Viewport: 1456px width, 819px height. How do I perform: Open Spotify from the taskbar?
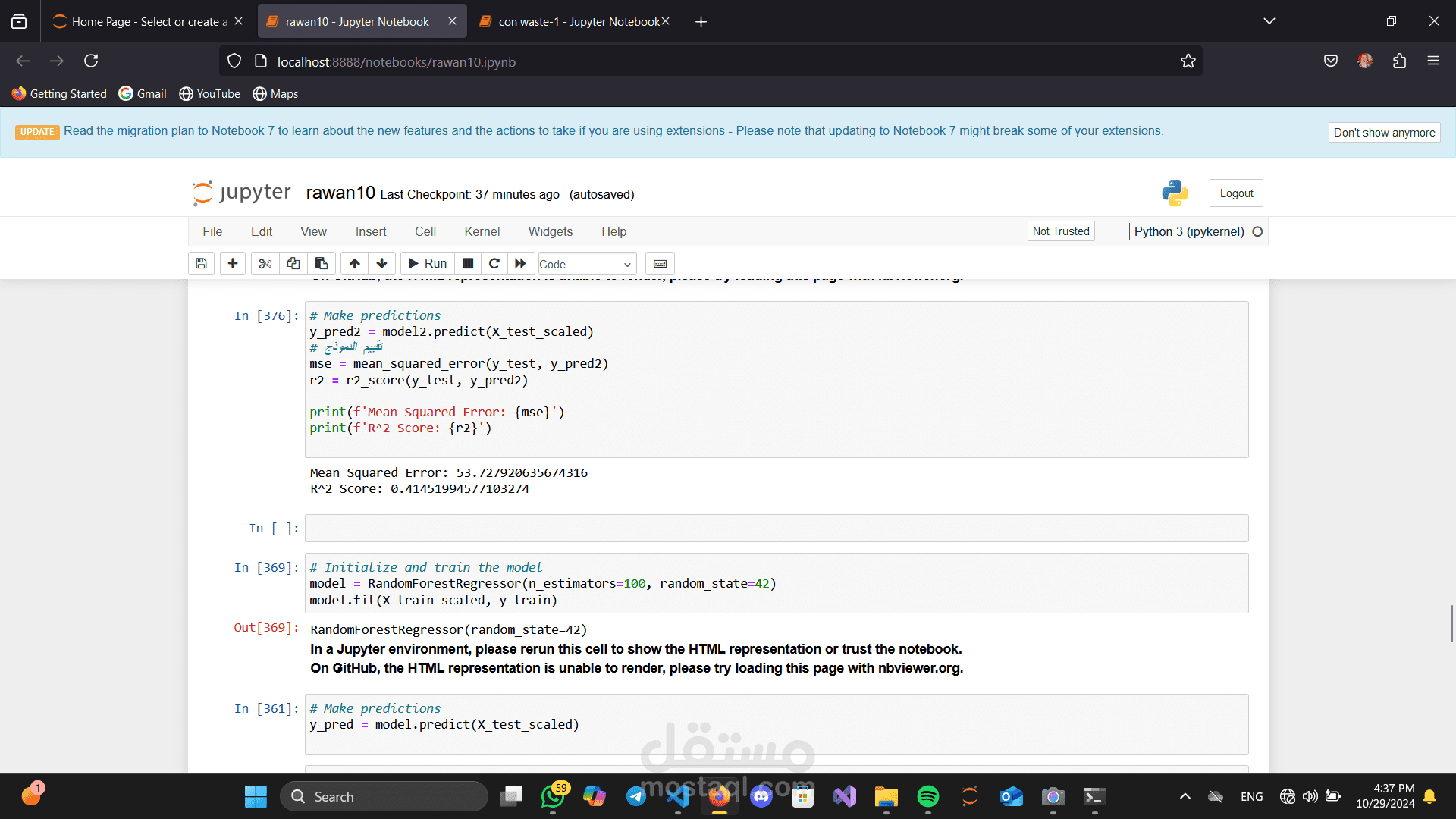coord(928,796)
